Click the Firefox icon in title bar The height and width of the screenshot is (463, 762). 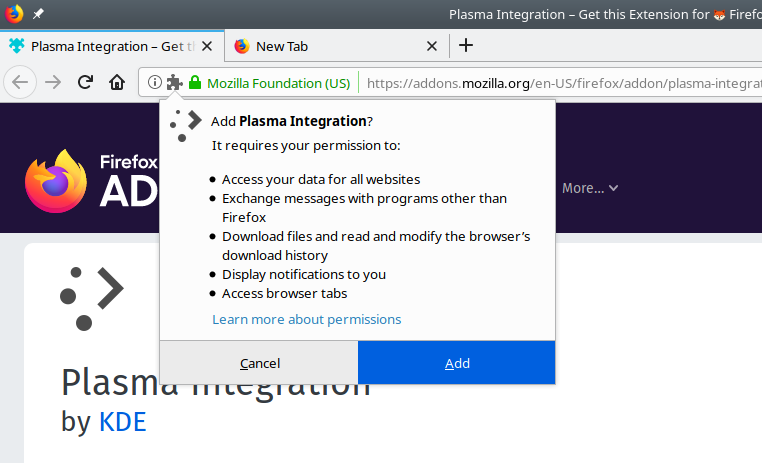point(14,14)
